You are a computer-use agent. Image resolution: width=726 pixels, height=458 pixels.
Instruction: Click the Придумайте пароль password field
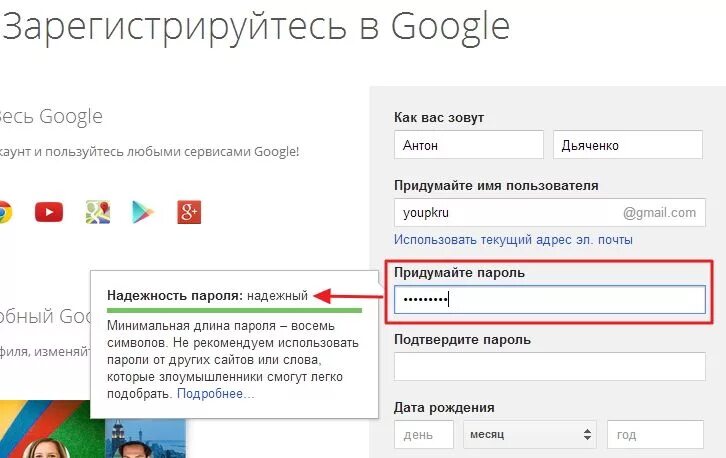pyautogui.click(x=550, y=300)
